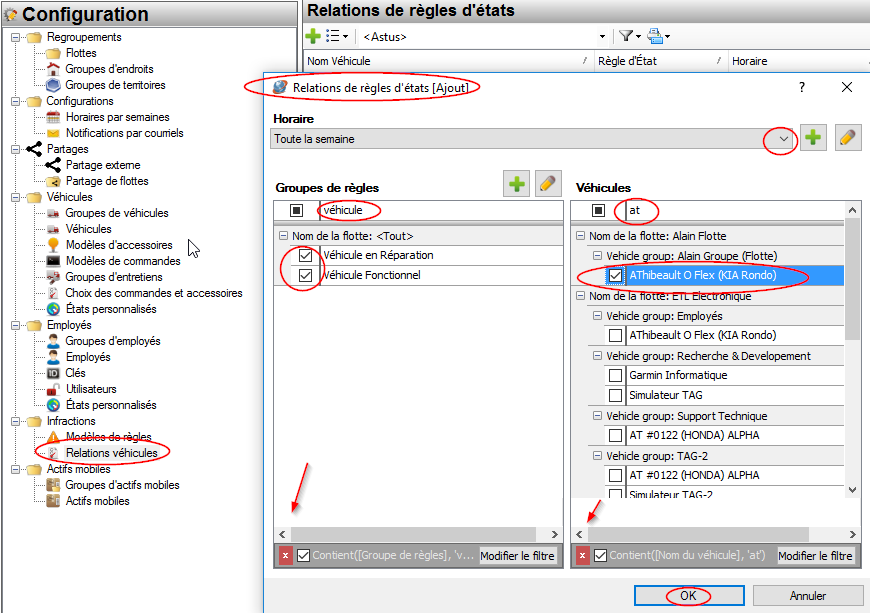The width and height of the screenshot is (870, 613).
Task: Select Horaires par semaines tree item
Action: click(x=117, y=117)
